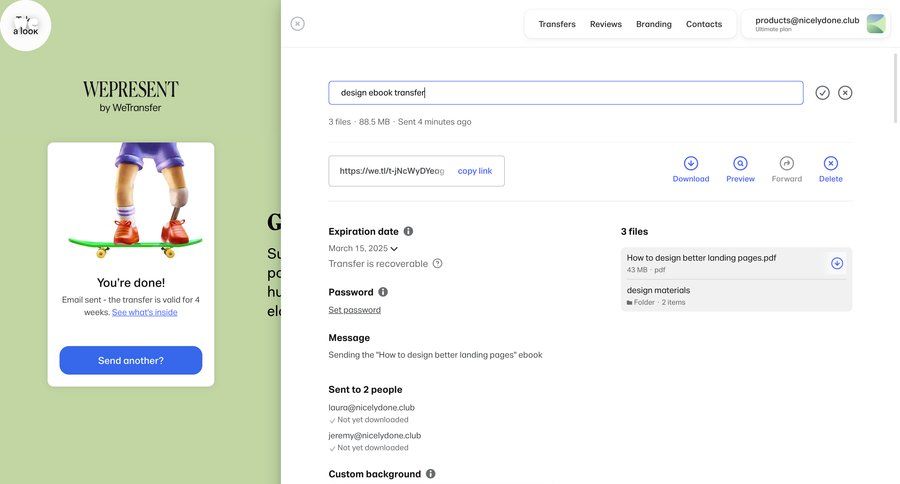Click the Download action icon
The width and height of the screenshot is (900, 484).
[691, 163]
